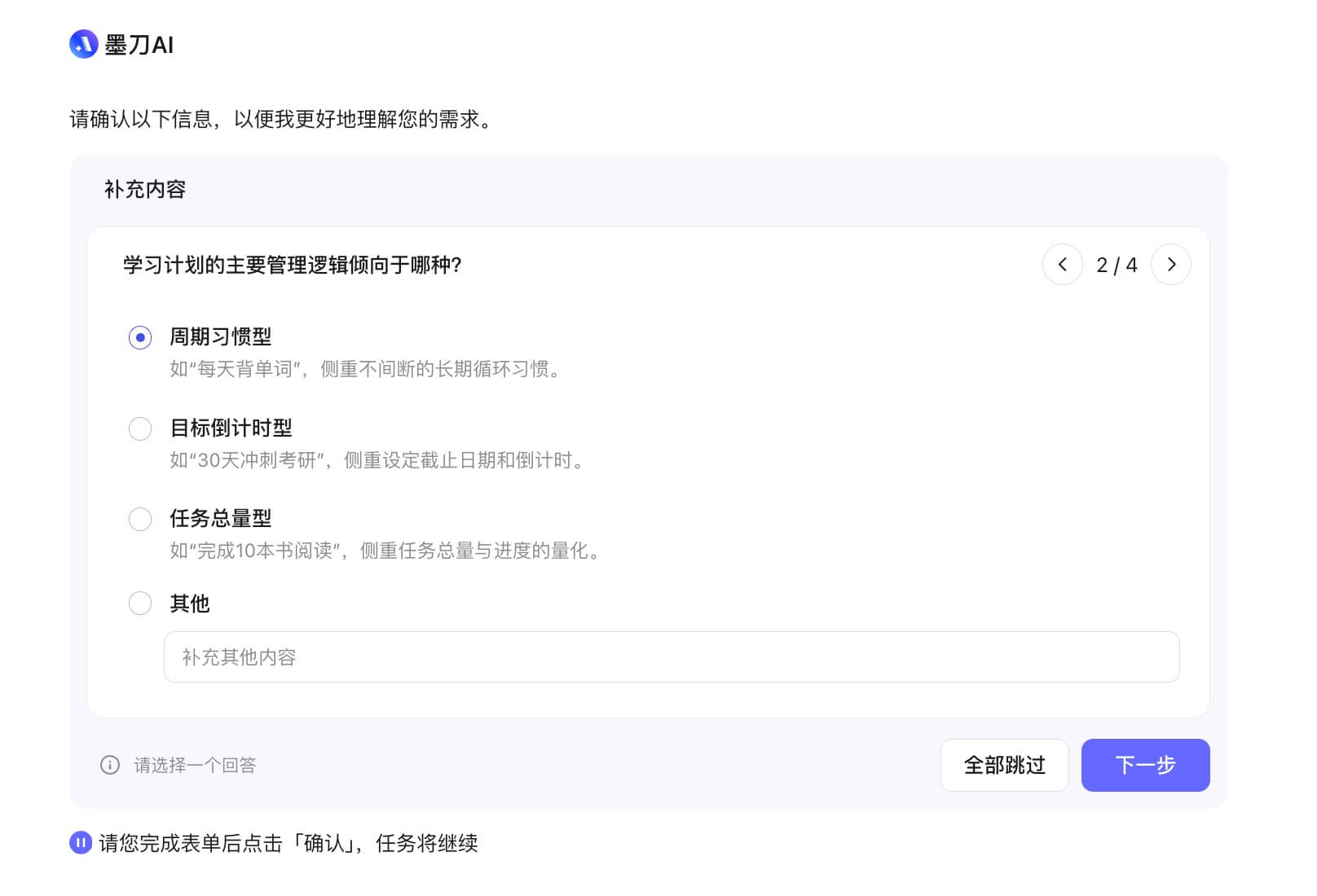The height and width of the screenshot is (896, 1317).
Task: Click the 墨刀AI title text
Action: pyautogui.click(x=139, y=46)
